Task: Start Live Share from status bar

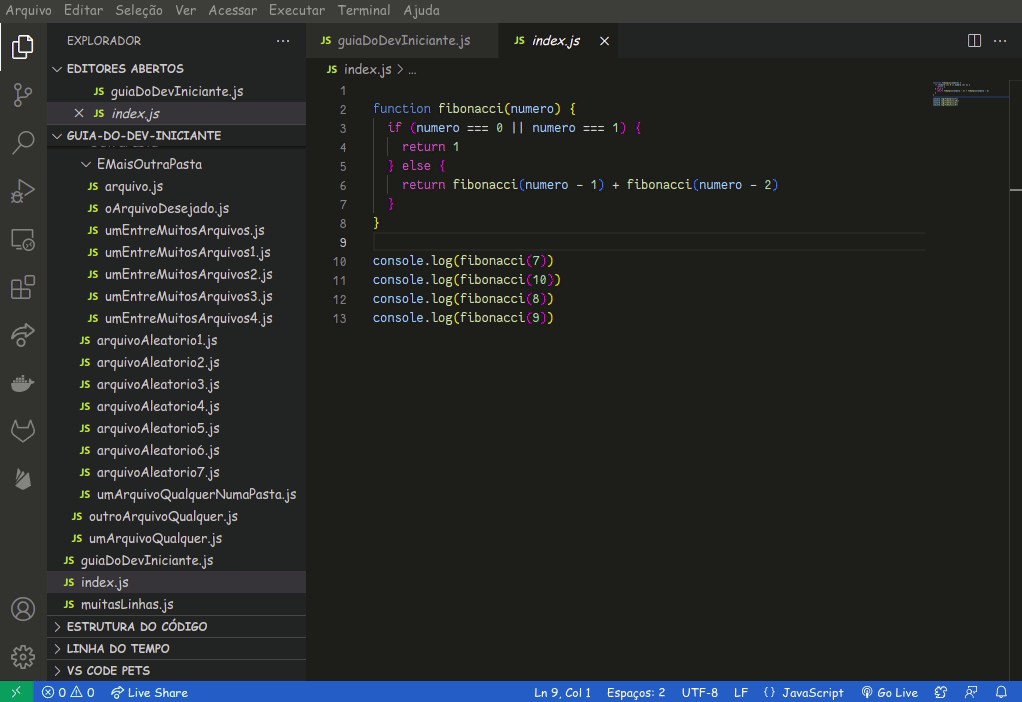Action: pyautogui.click(x=149, y=692)
